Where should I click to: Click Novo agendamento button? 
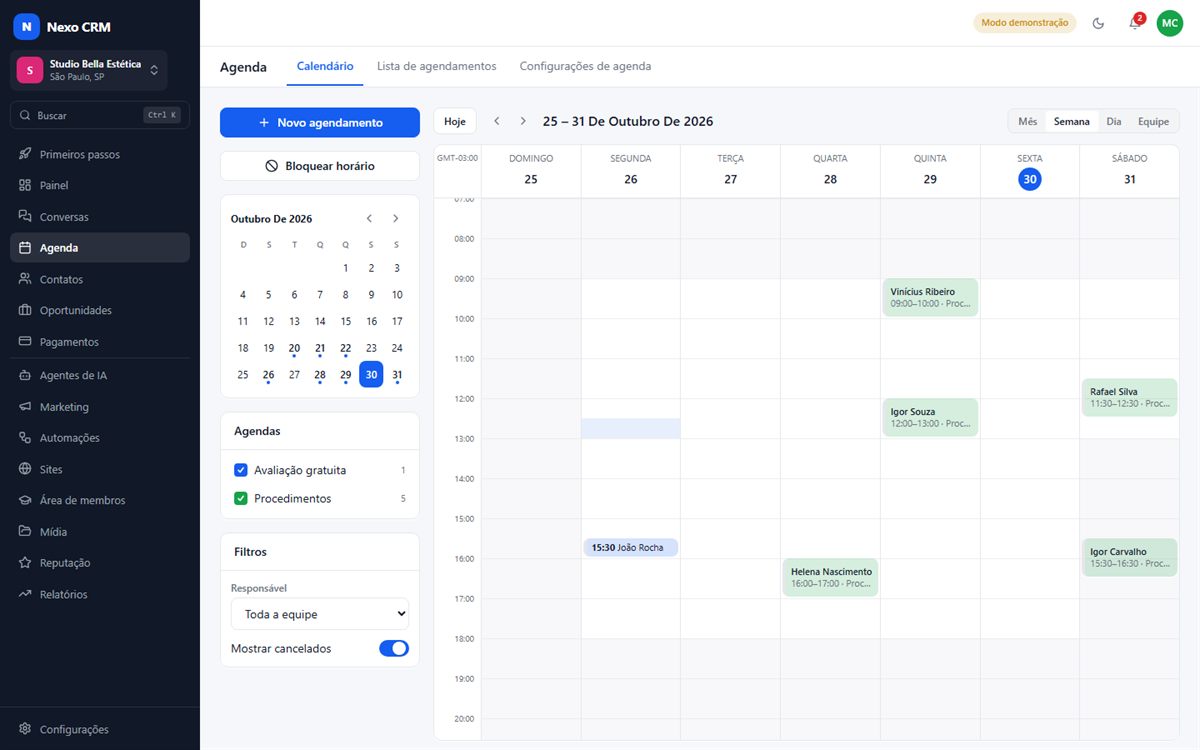320,122
